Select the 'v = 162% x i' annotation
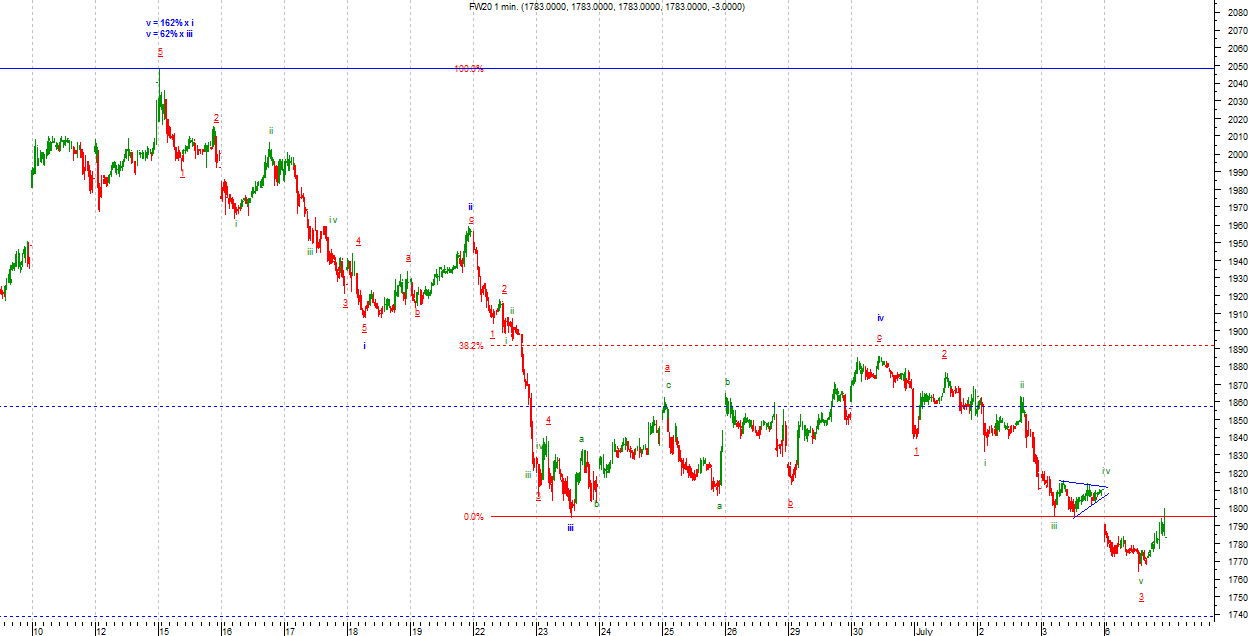The image size is (1250, 636). [170, 23]
